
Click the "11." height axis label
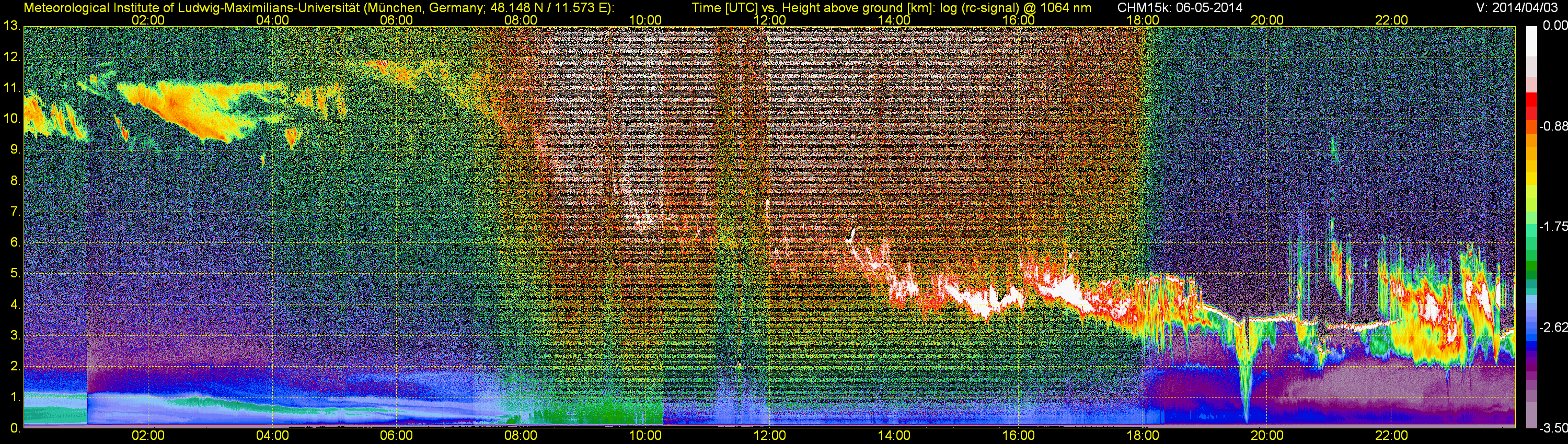11,88
